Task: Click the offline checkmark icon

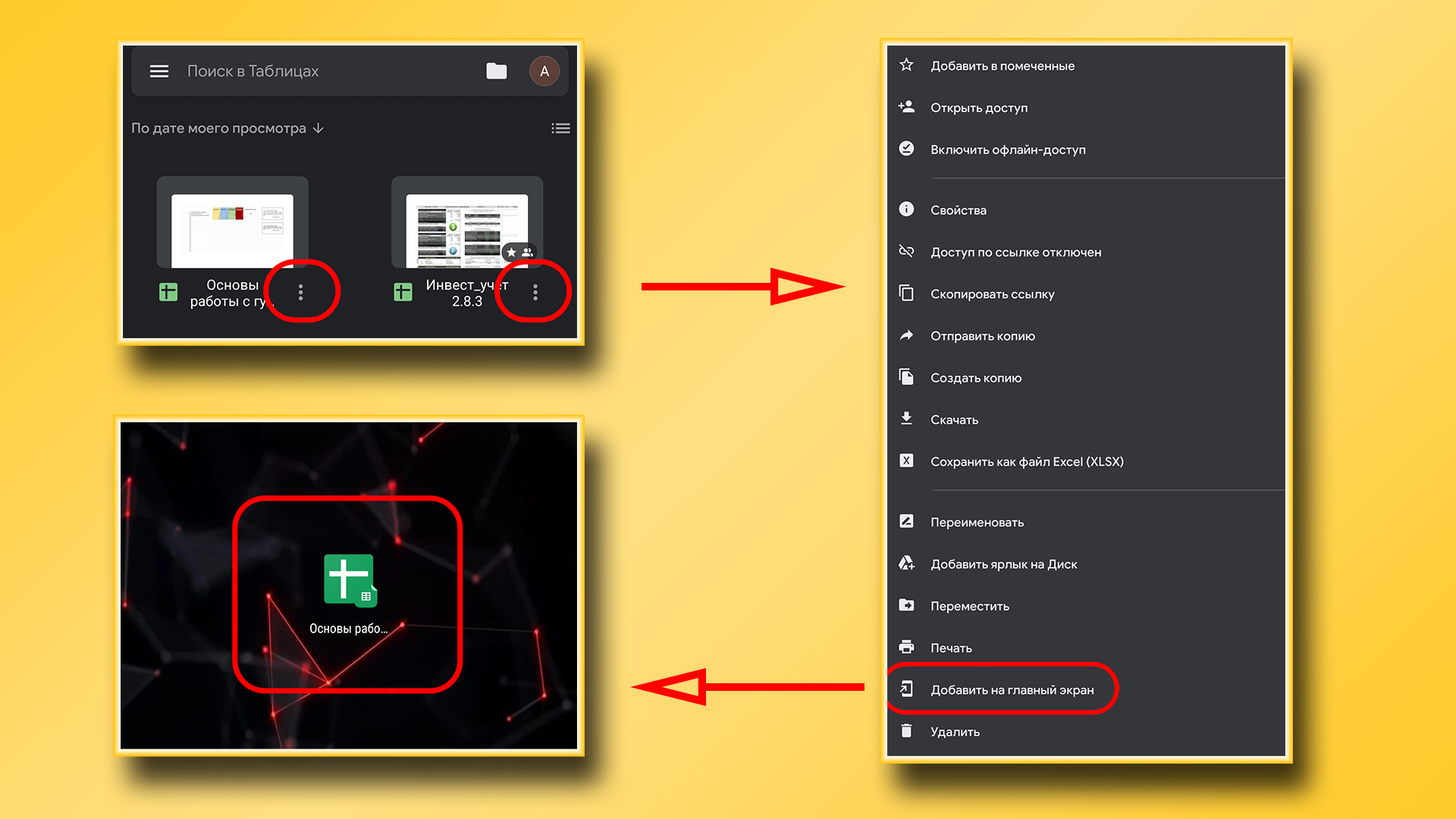Action: point(906,149)
